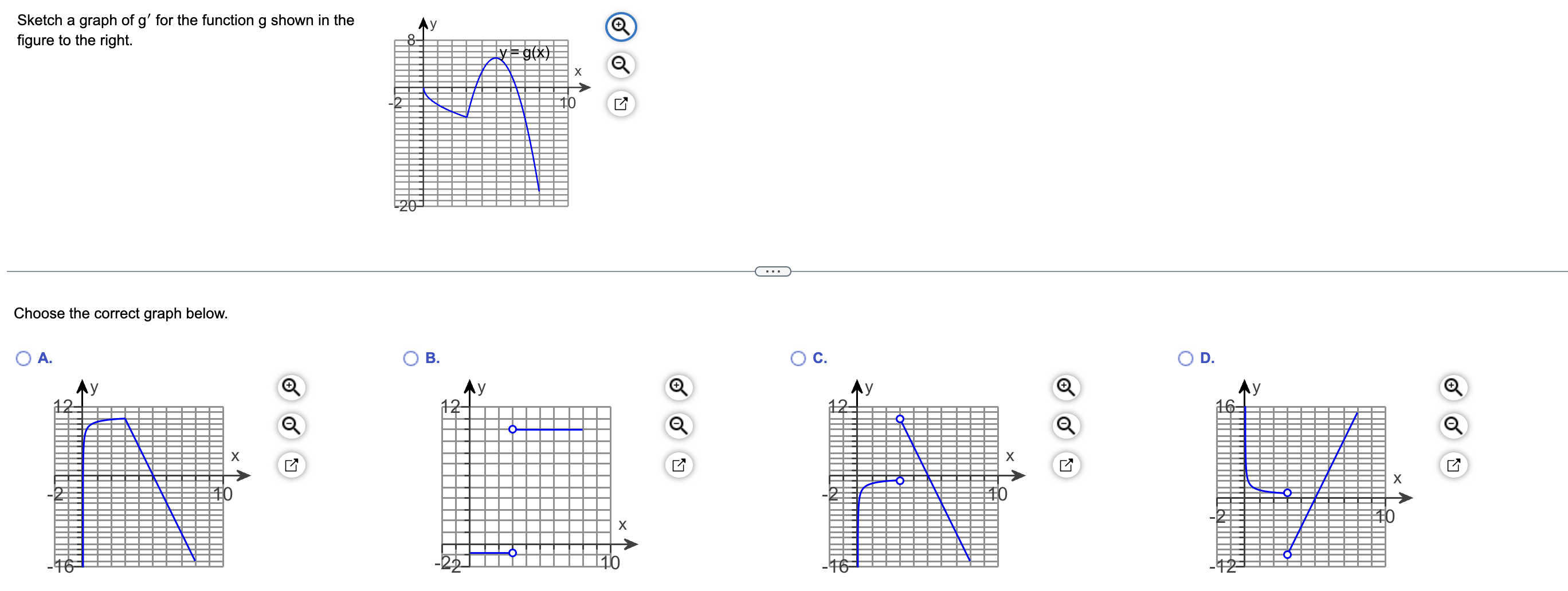Image resolution: width=1568 pixels, height=591 pixels.
Task: Select the zoom-in magnifier next to graph C
Action: tap(1065, 387)
